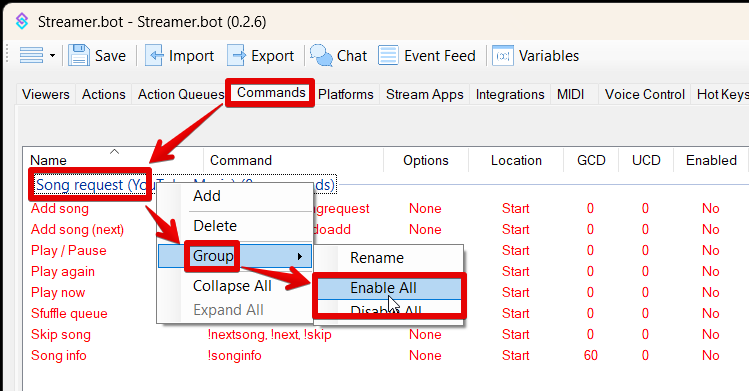Open the Chat toolbar label
This screenshot has height=391, width=749.
click(x=352, y=56)
